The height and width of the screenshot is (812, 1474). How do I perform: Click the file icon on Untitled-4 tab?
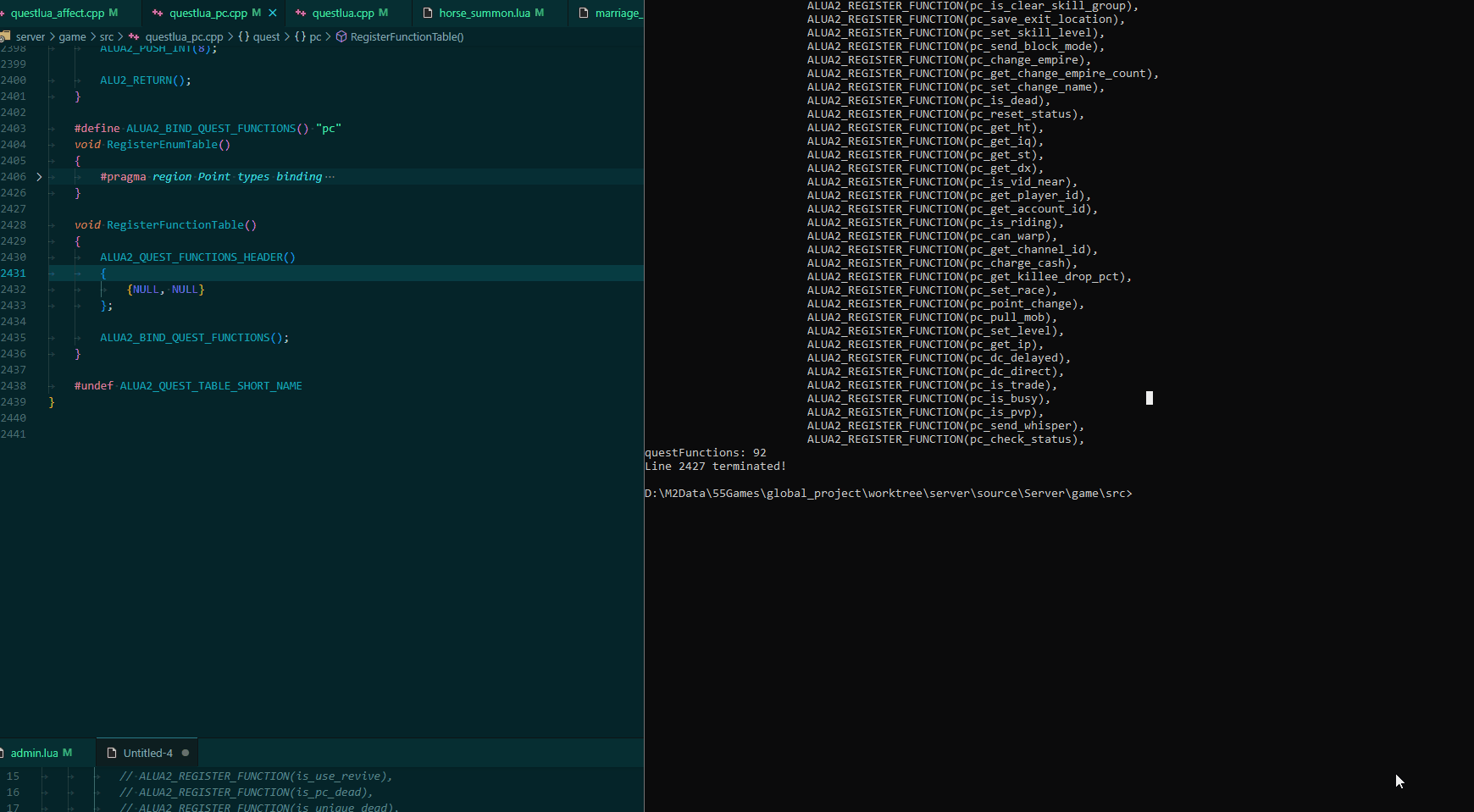tap(111, 753)
